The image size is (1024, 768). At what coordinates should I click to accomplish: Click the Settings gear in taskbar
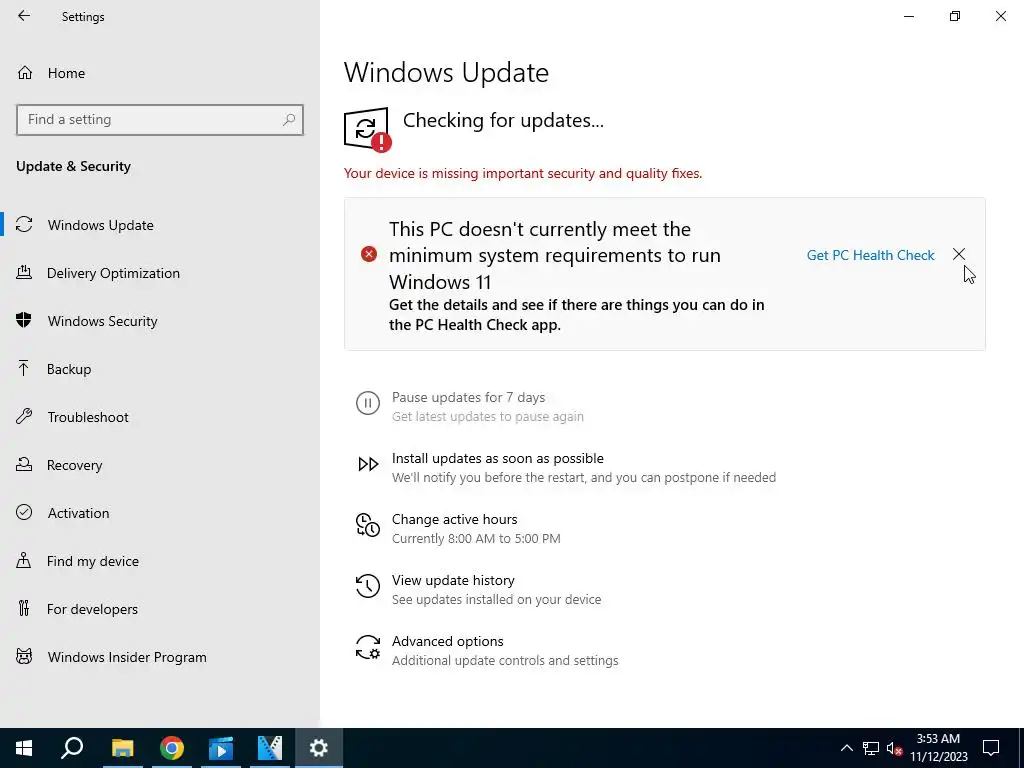point(319,748)
